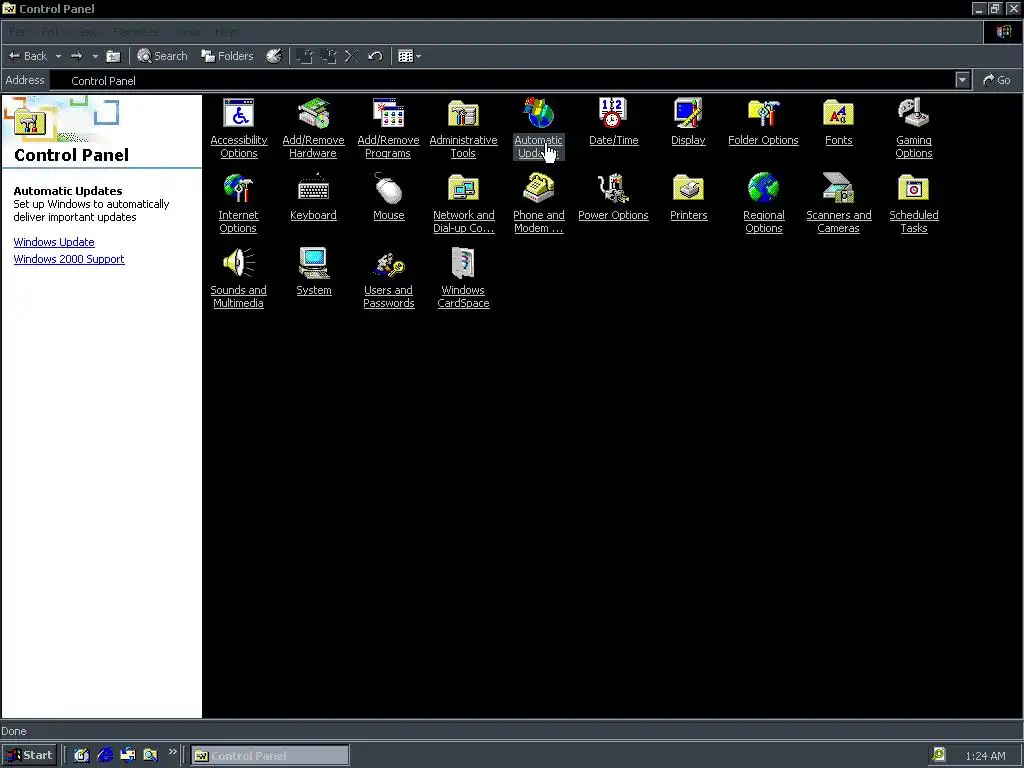Screen dimensions: 1024x768
Task: Open Power Options
Action: pyautogui.click(x=613, y=197)
